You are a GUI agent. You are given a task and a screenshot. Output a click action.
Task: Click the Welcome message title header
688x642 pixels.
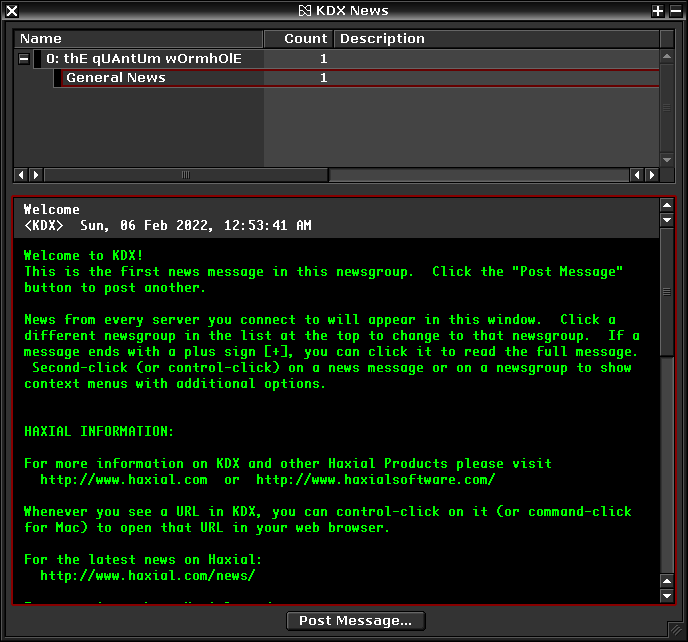pyautogui.click(x=51, y=209)
